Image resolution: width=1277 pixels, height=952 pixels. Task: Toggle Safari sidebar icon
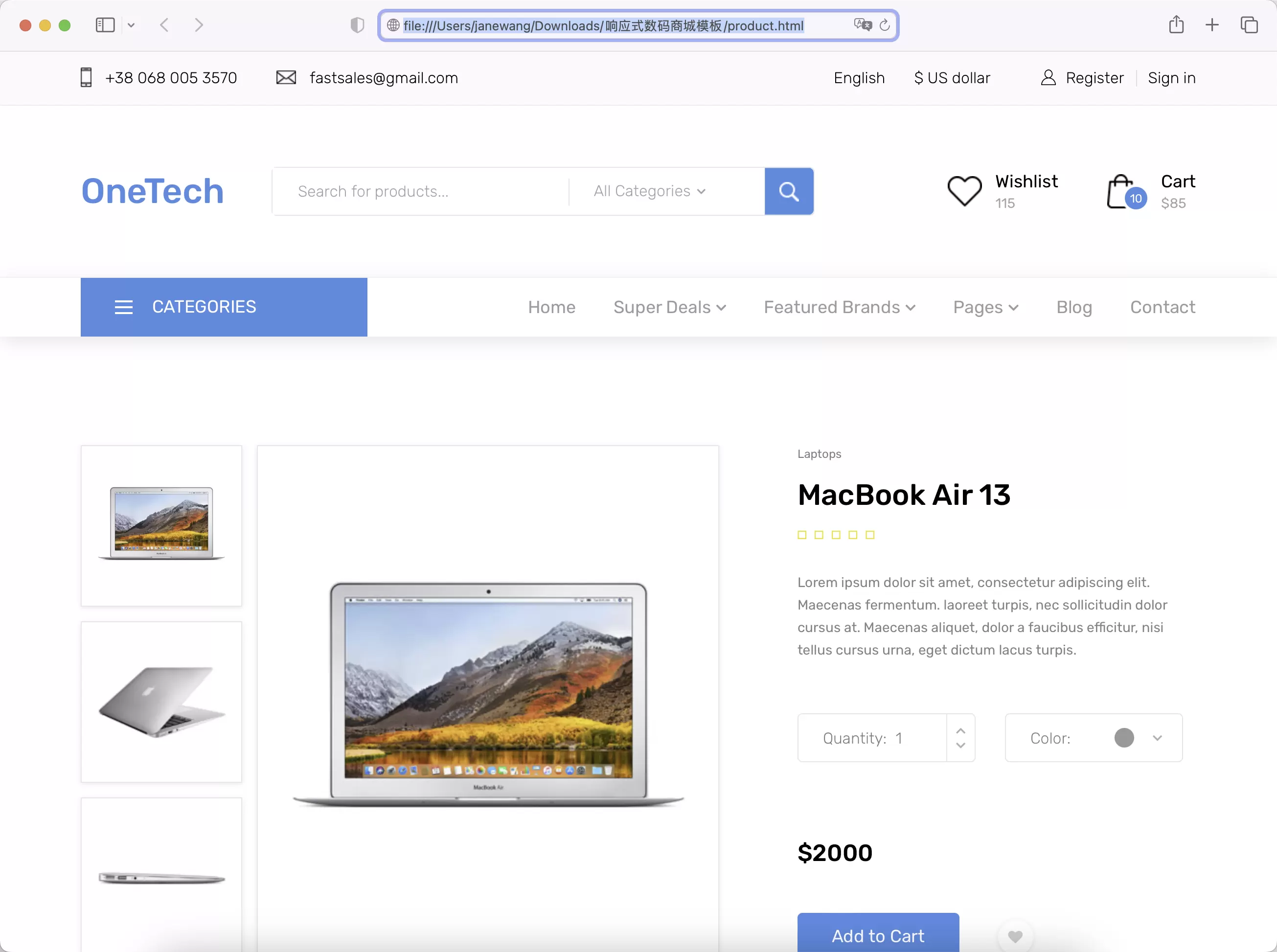pyautogui.click(x=105, y=25)
